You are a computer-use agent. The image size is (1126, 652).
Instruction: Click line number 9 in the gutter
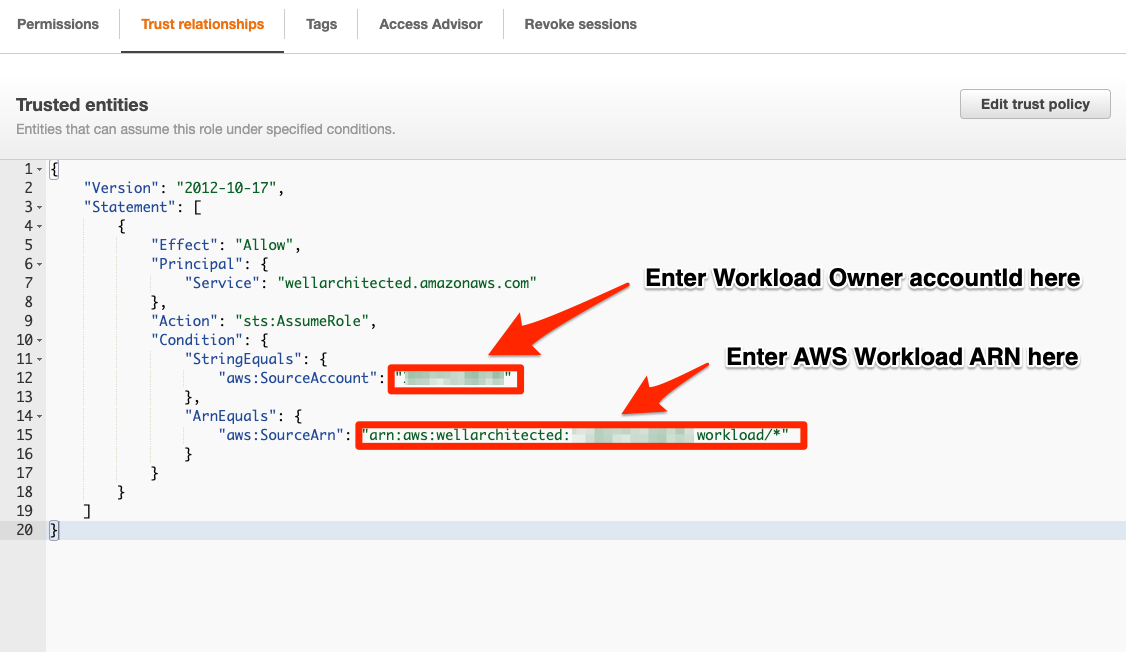click(x=28, y=321)
